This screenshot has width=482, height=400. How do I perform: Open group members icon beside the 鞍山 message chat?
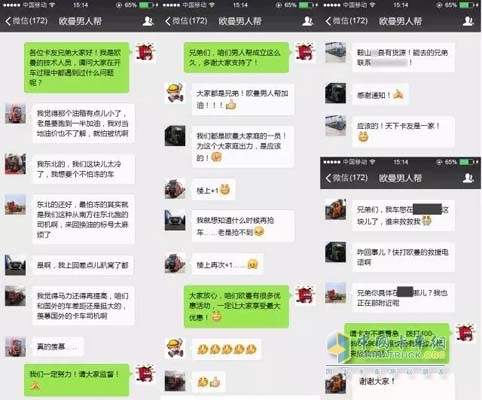(468, 21)
